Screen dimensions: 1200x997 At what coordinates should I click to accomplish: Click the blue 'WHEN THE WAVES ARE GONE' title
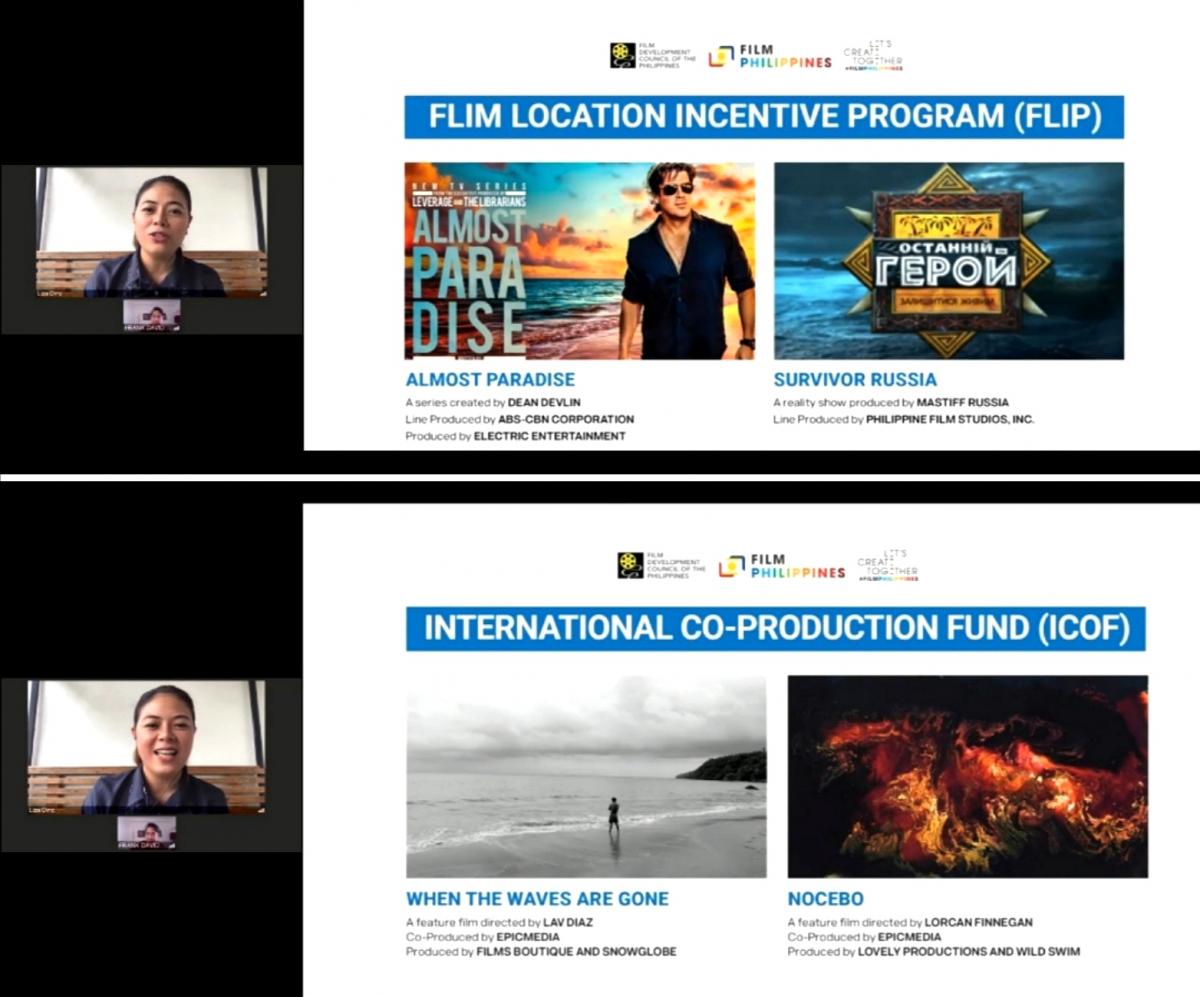(538, 898)
